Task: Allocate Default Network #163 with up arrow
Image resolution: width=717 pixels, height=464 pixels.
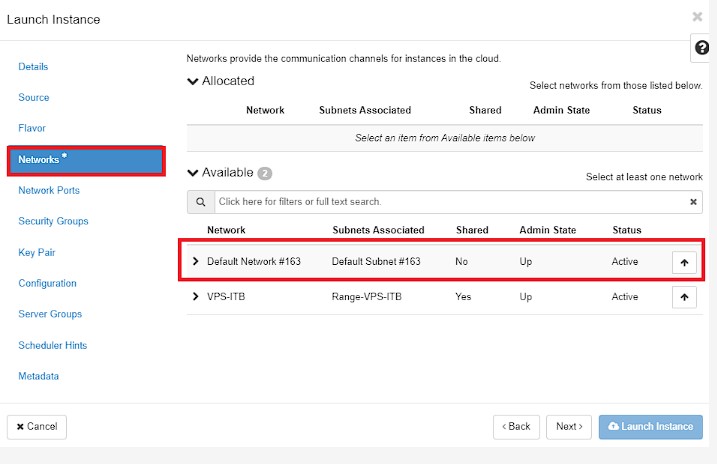Action: [x=684, y=262]
